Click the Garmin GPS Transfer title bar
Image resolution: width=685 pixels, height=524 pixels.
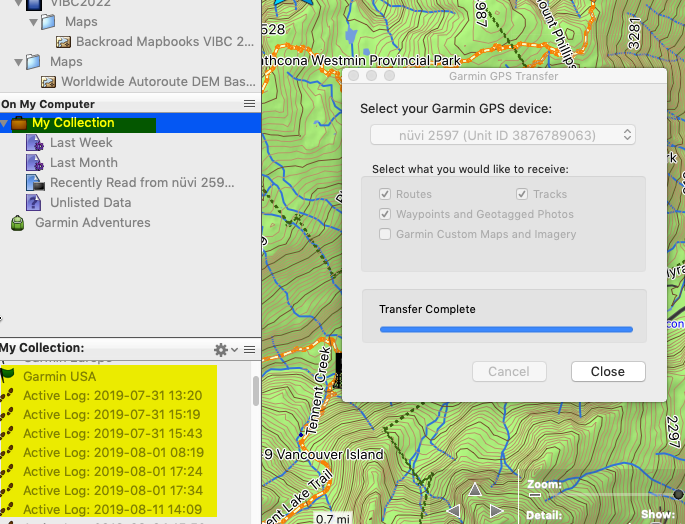[504, 76]
